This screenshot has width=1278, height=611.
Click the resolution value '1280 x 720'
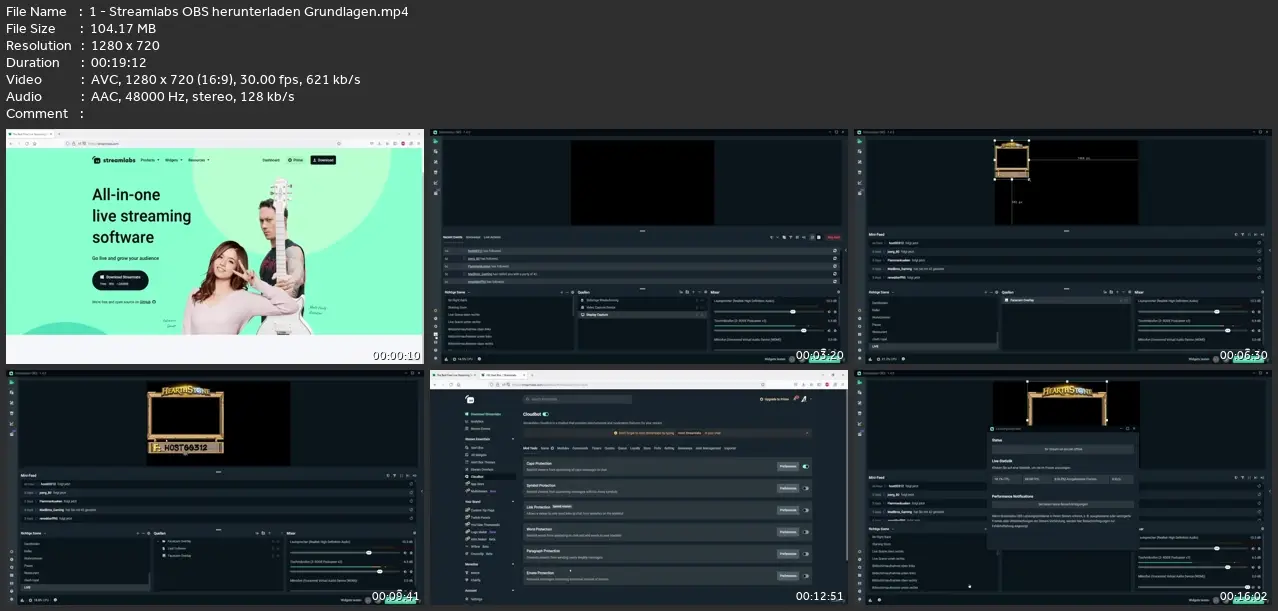(124, 46)
